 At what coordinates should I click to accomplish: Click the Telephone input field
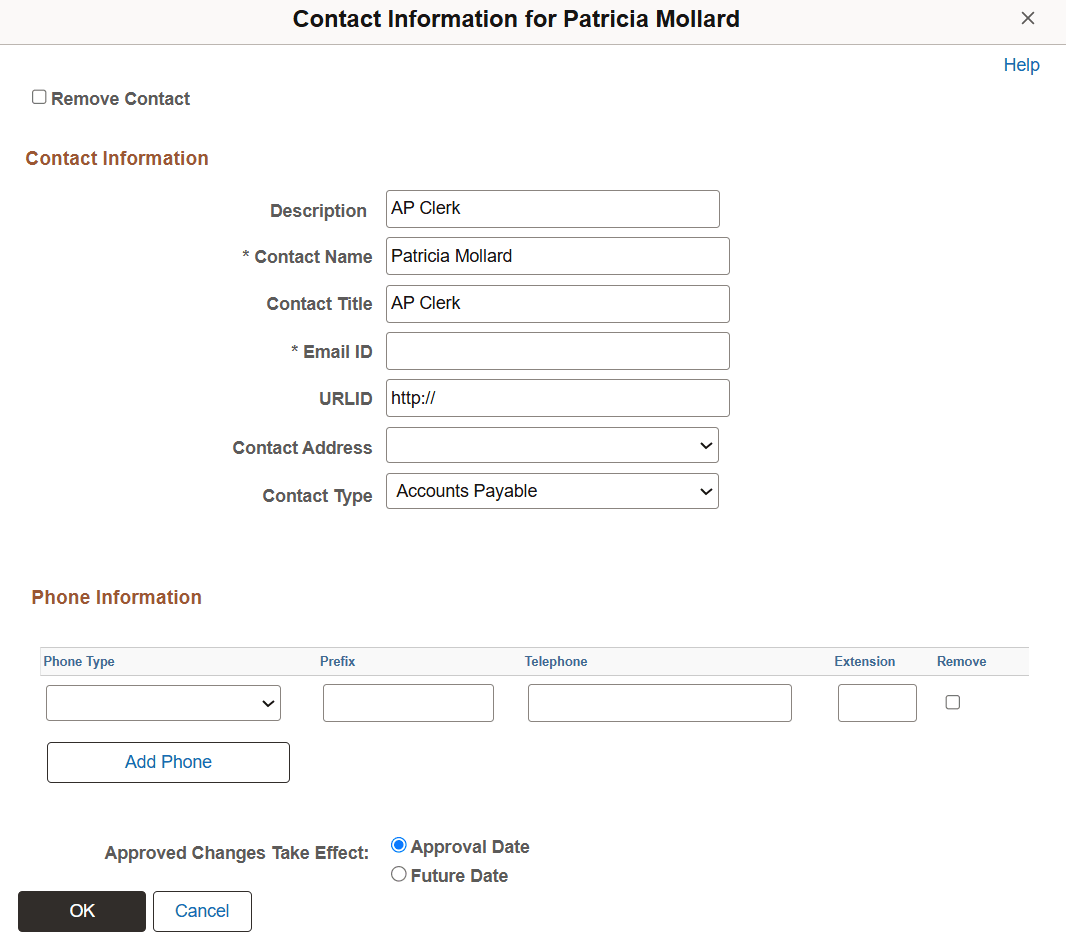click(x=659, y=702)
